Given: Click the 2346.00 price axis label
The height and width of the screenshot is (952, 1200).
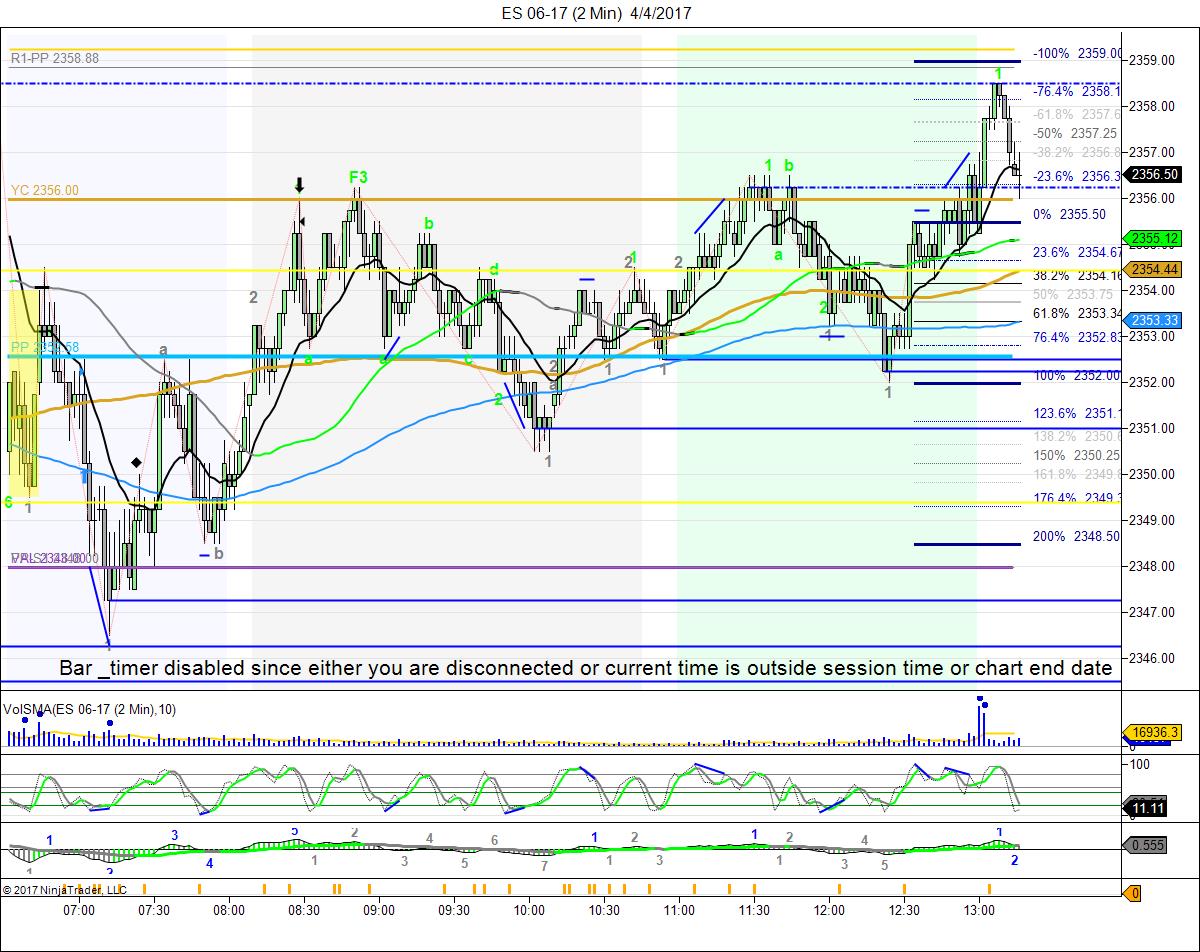Looking at the screenshot, I should 1153,658.
